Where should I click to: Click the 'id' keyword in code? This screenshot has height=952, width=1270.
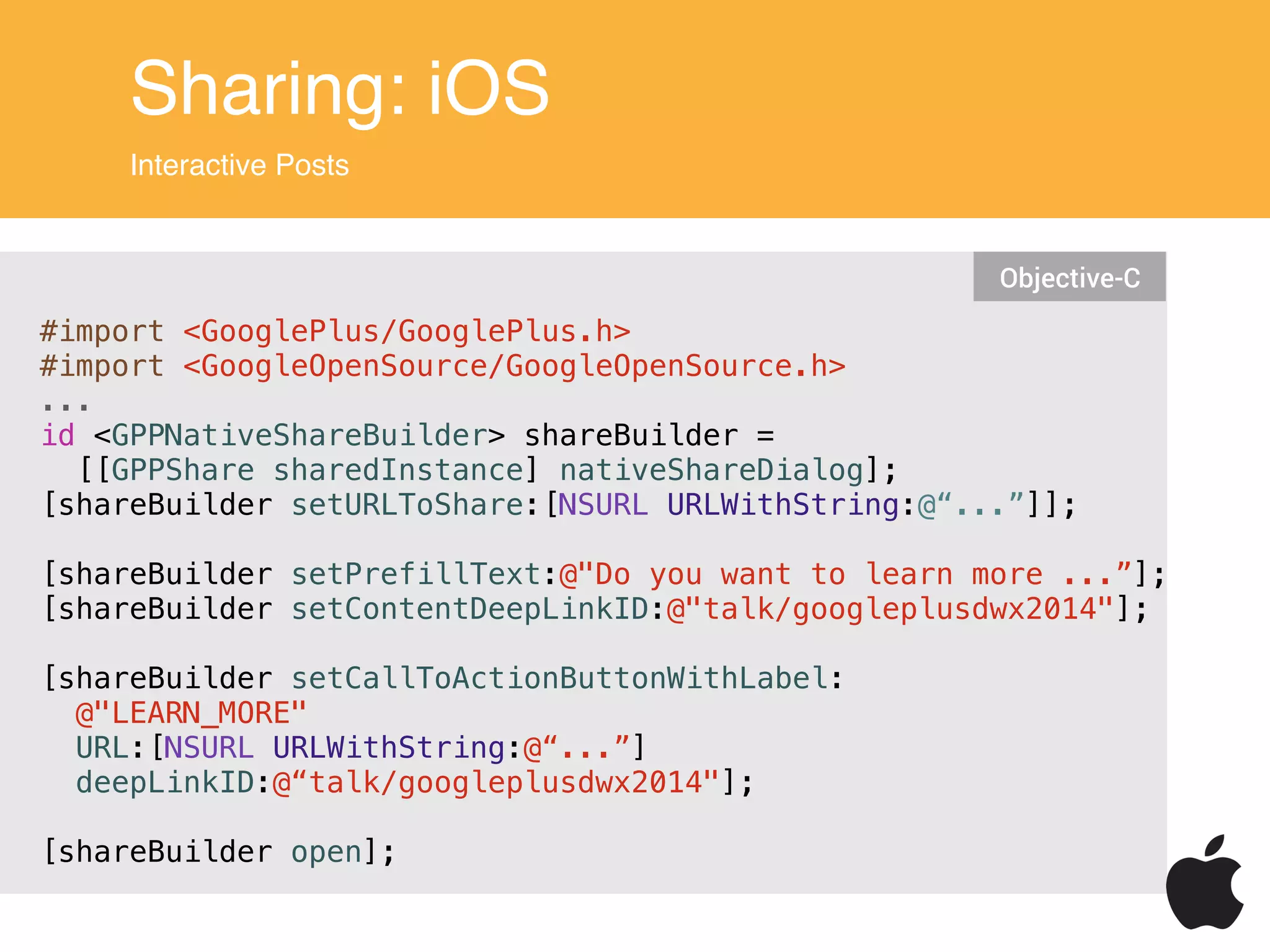(x=58, y=435)
